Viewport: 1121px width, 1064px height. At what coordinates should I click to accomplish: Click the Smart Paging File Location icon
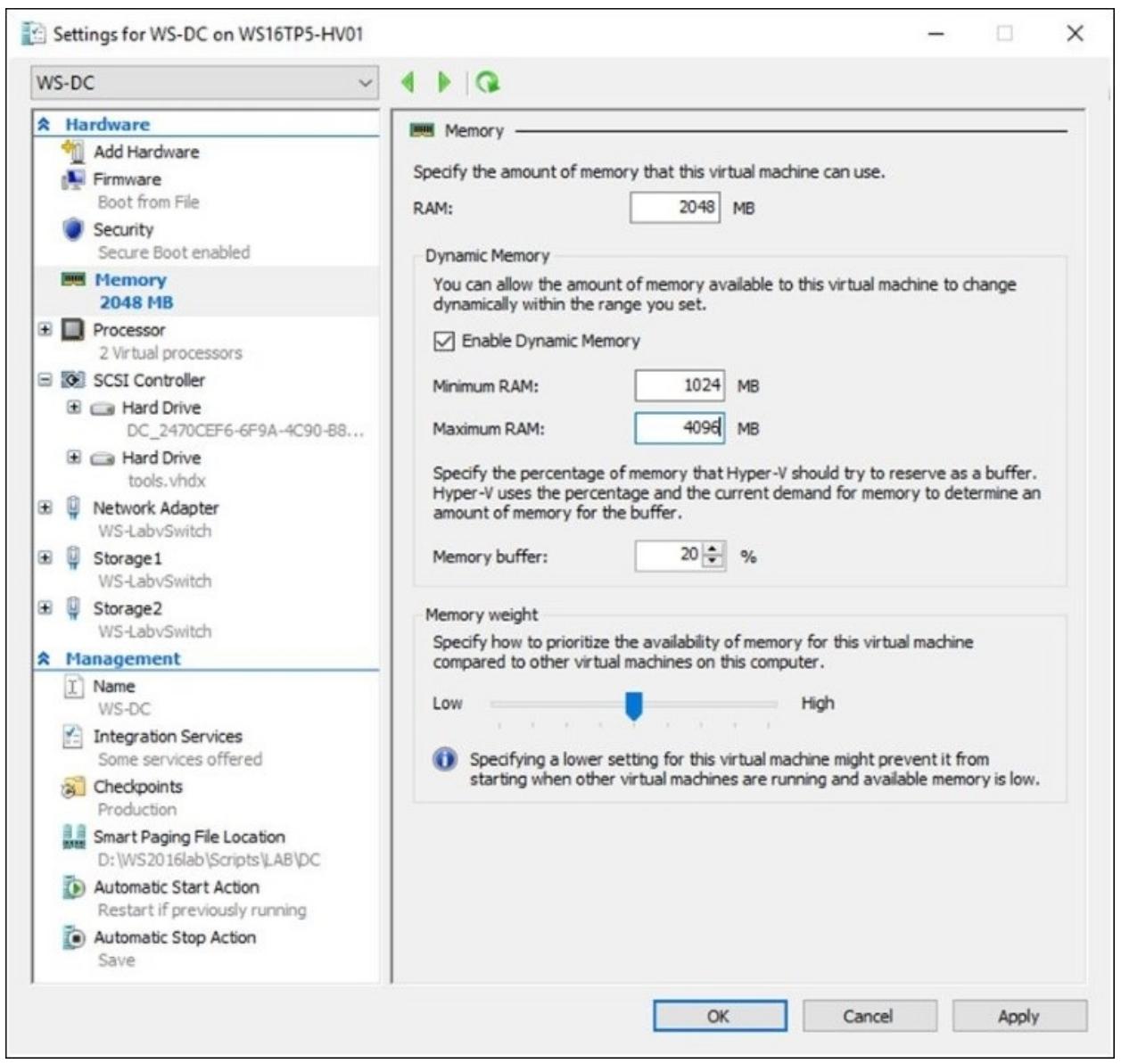pos(73,837)
